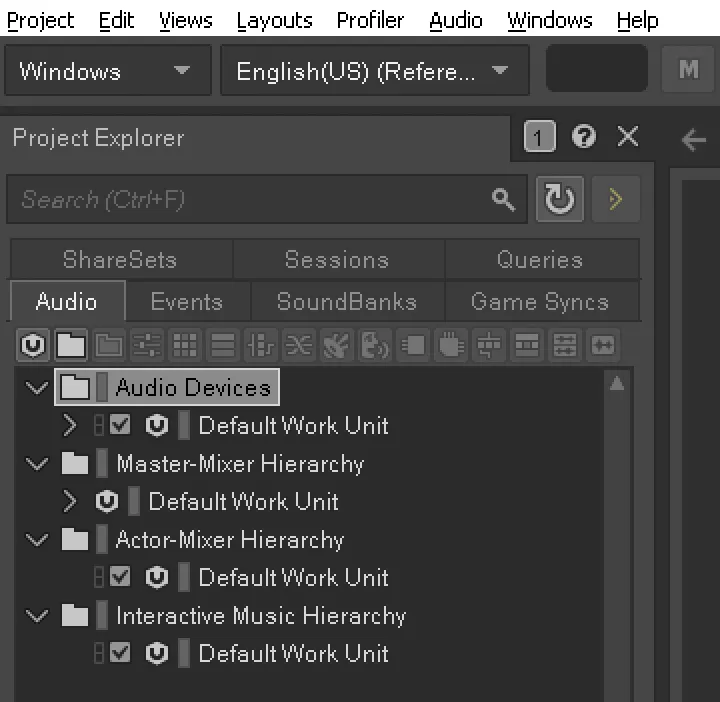The image size is (720, 702).
Task: Click the circular sync arrow button
Action: tap(560, 200)
